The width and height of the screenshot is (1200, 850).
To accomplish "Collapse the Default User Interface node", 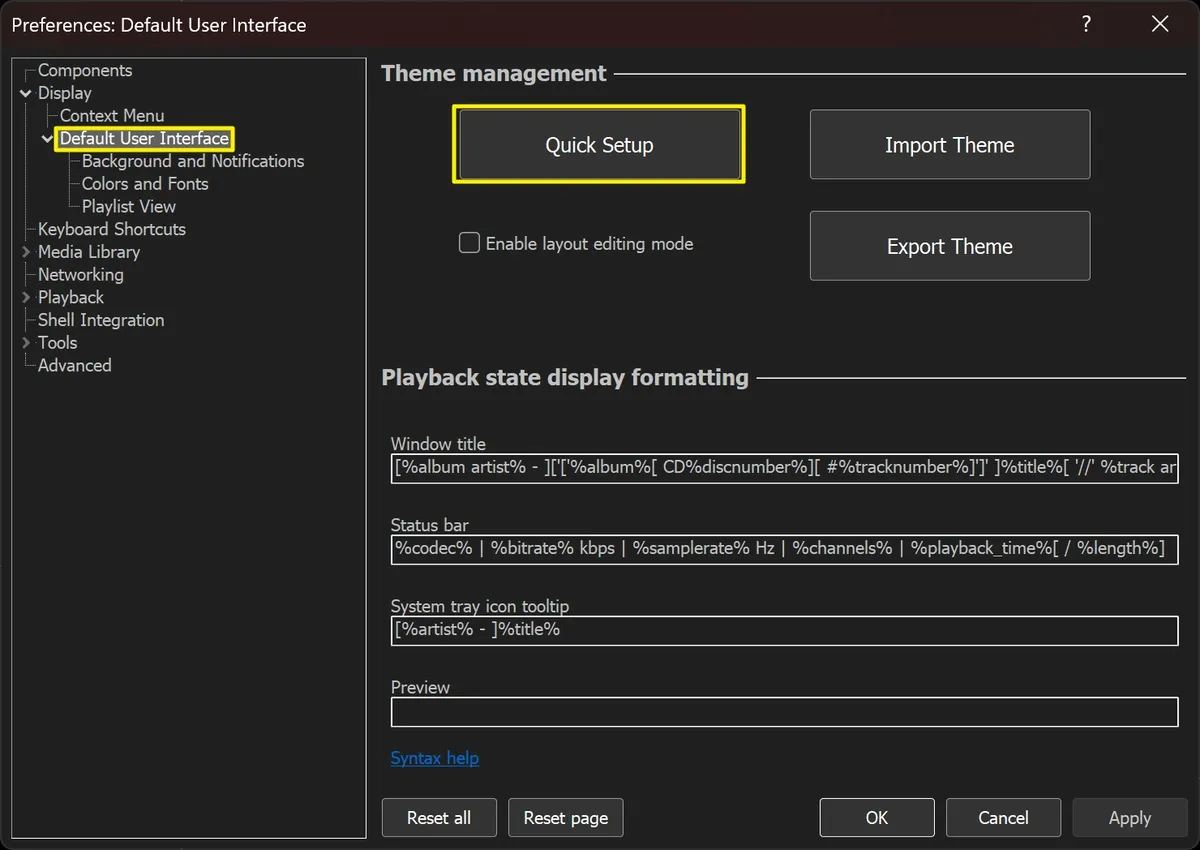I will pyautogui.click(x=48, y=139).
